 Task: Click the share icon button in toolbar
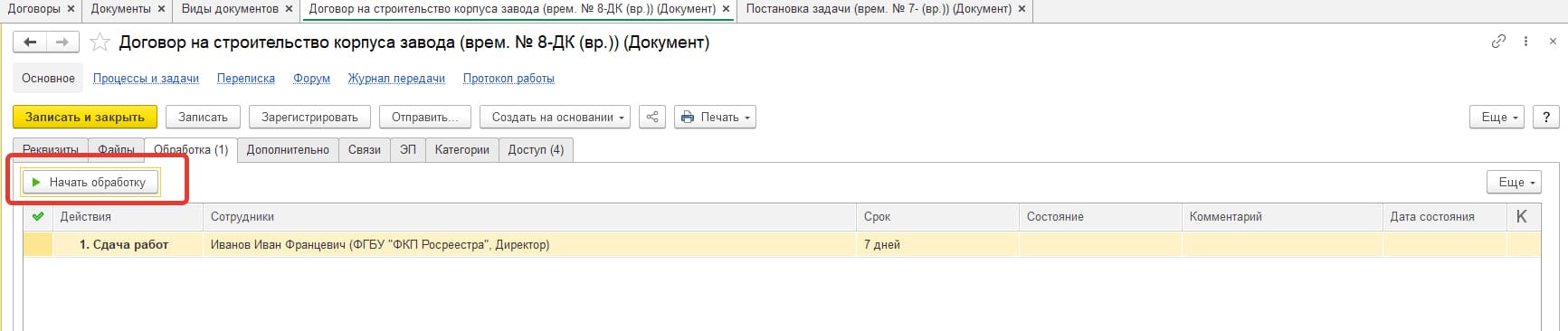click(651, 117)
